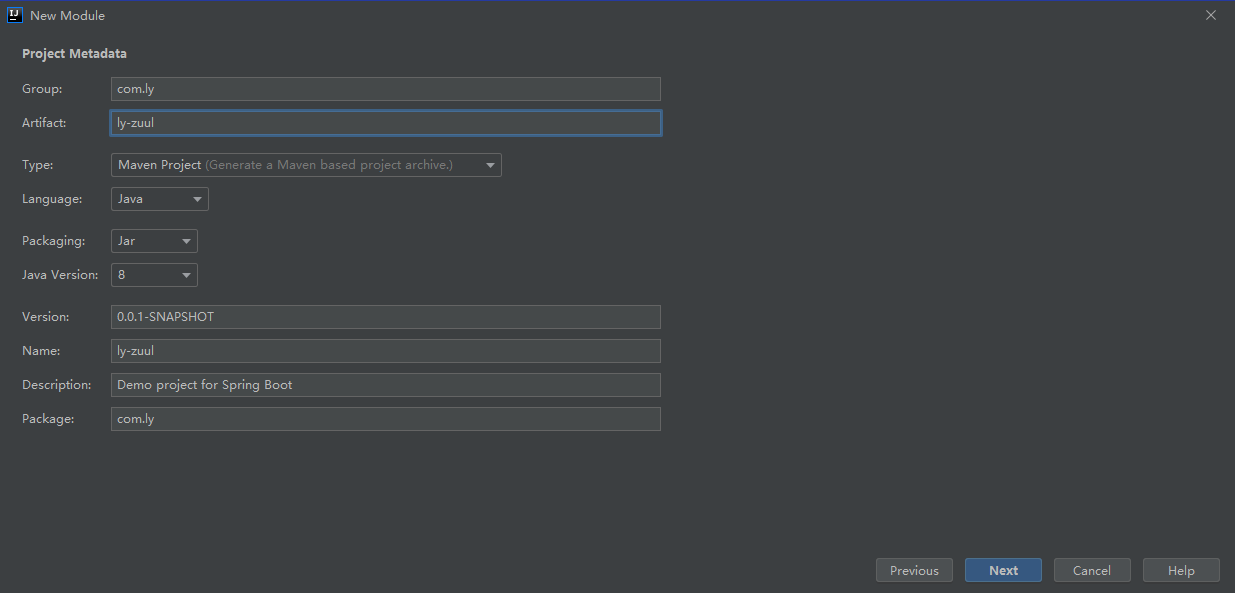Image resolution: width=1235 pixels, height=593 pixels.
Task: Click the IntelliJ IDEA icon in title bar
Action: point(15,15)
